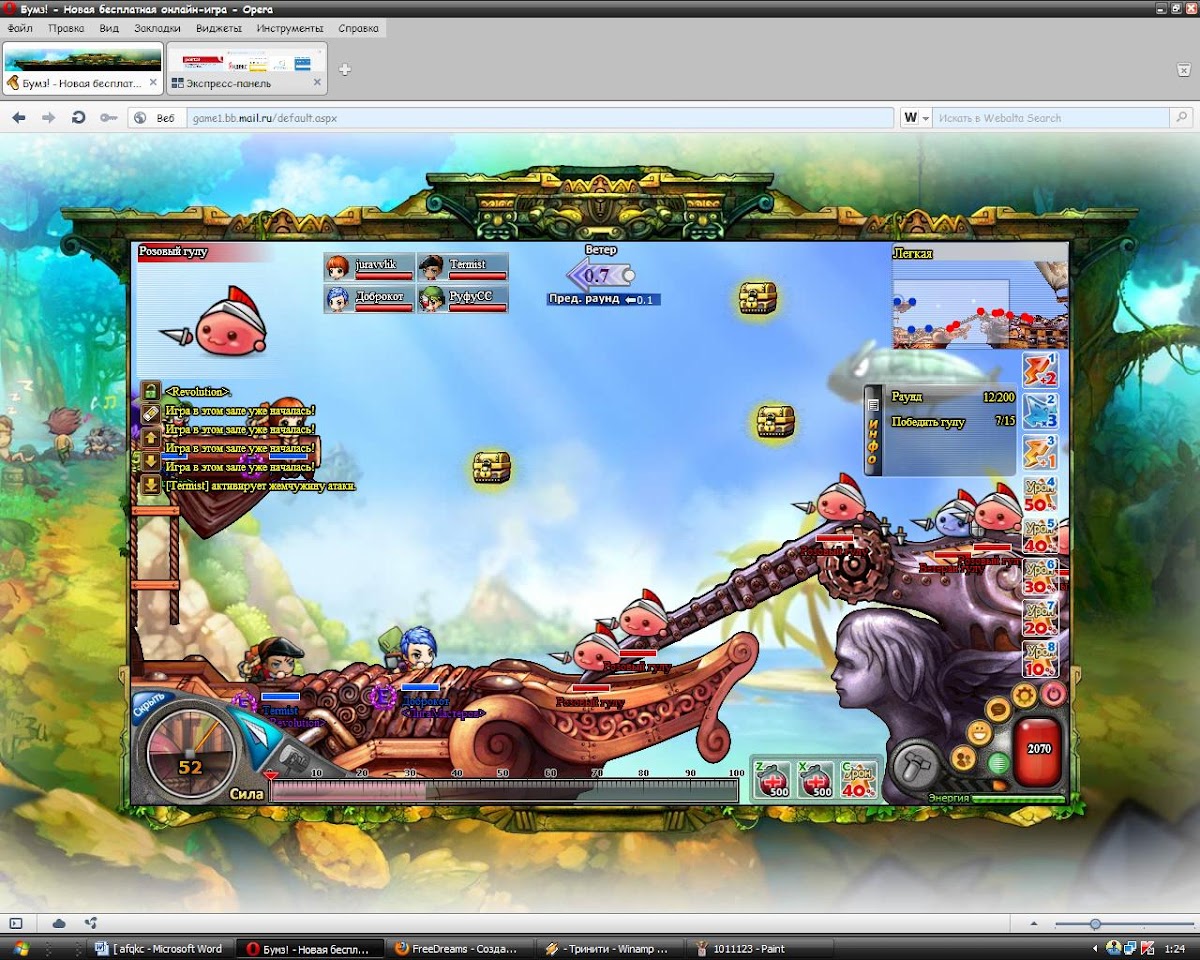Go back in Opera
This screenshot has width=1200, height=960.
(x=18, y=118)
